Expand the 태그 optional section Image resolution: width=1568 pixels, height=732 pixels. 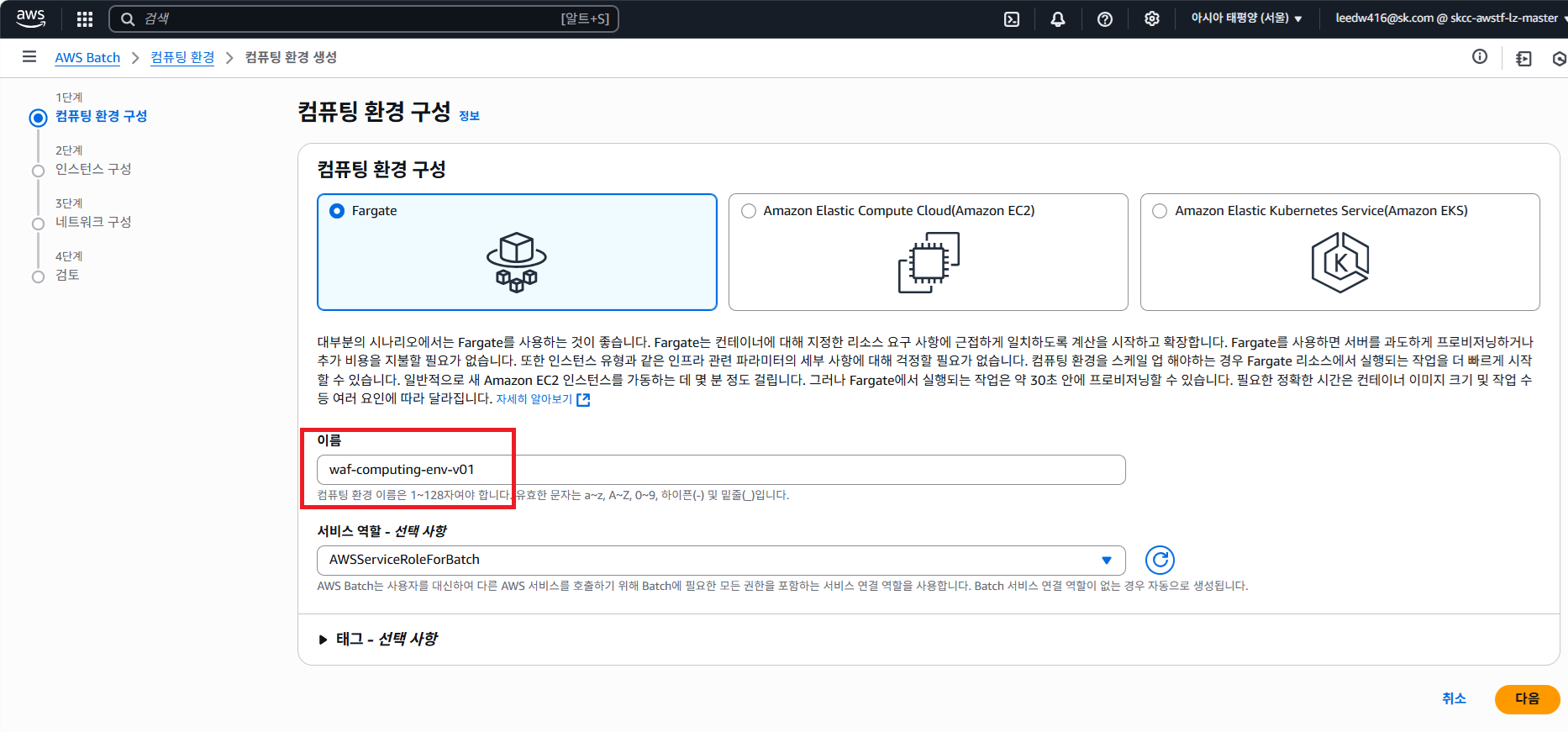tap(324, 640)
